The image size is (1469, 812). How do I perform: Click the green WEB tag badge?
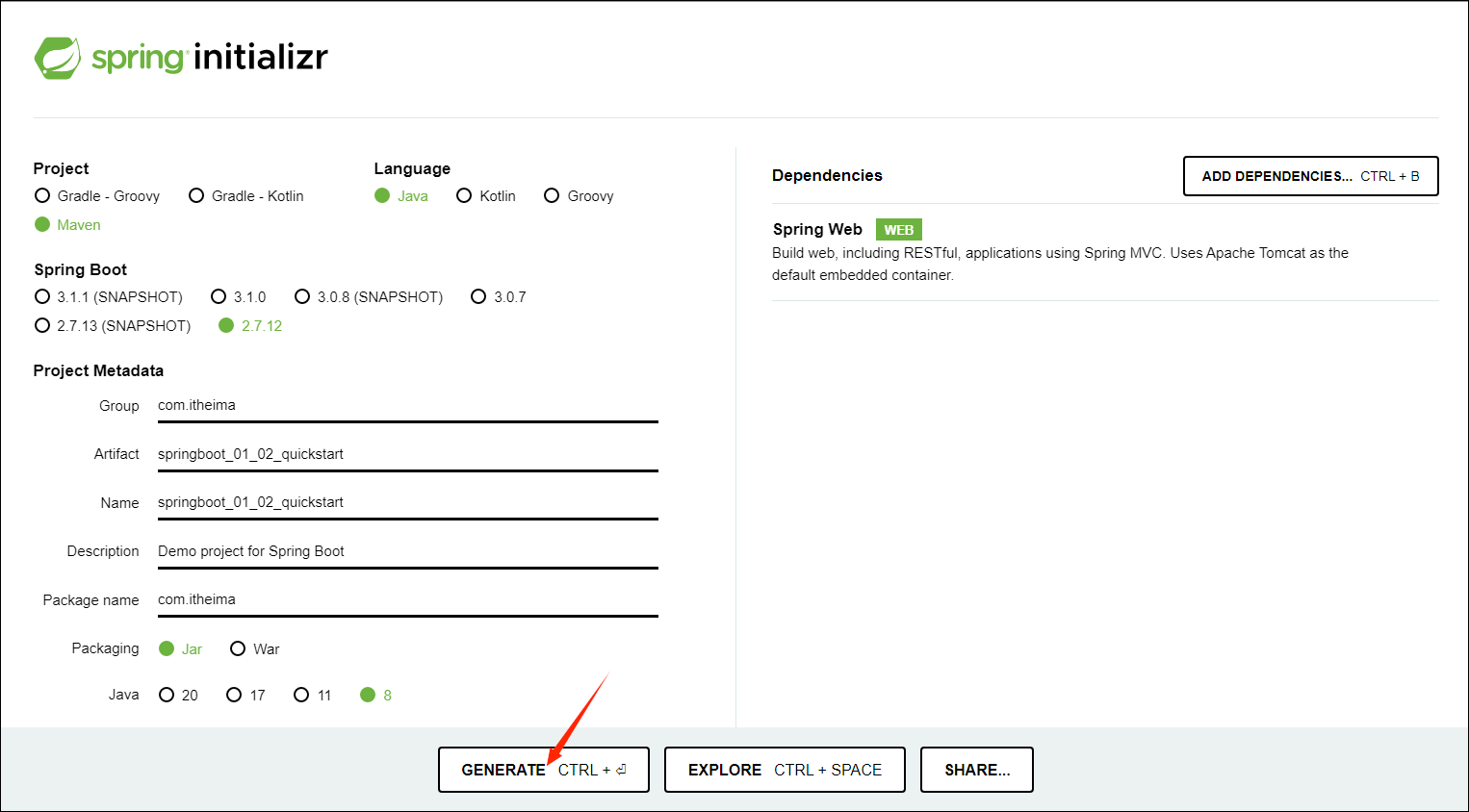[898, 230]
